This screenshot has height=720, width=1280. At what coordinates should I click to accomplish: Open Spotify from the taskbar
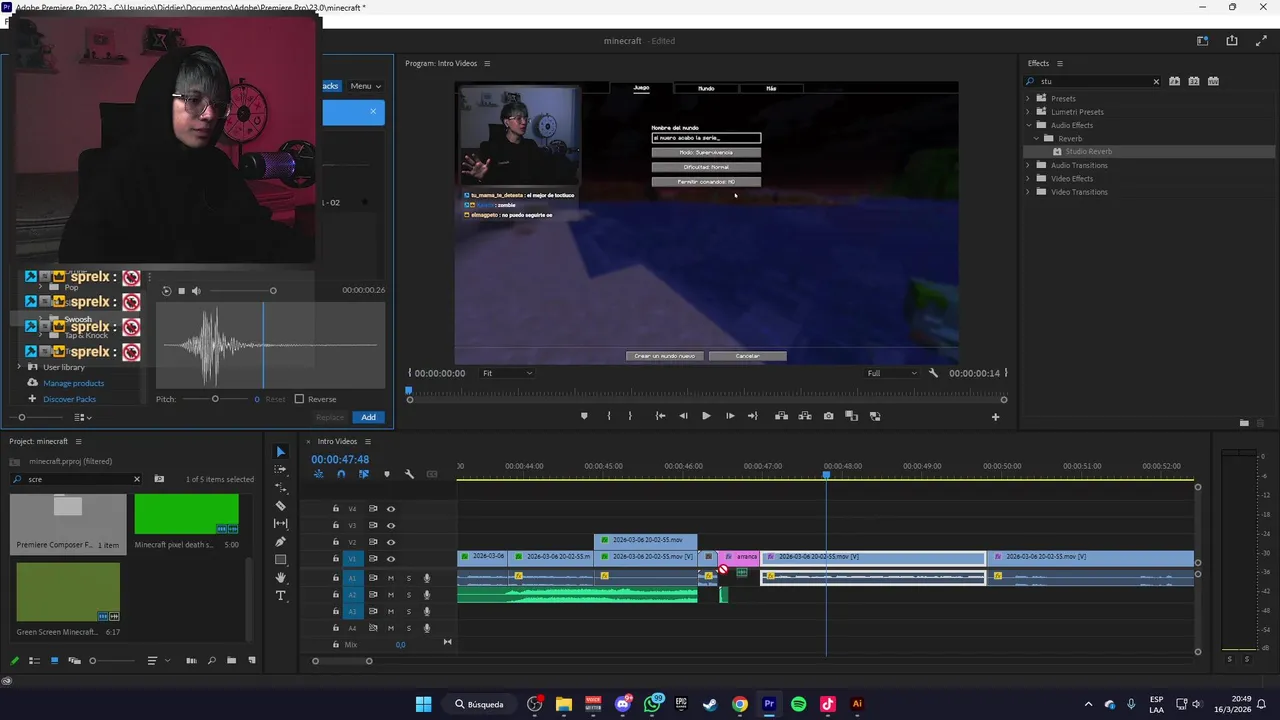[x=798, y=704]
